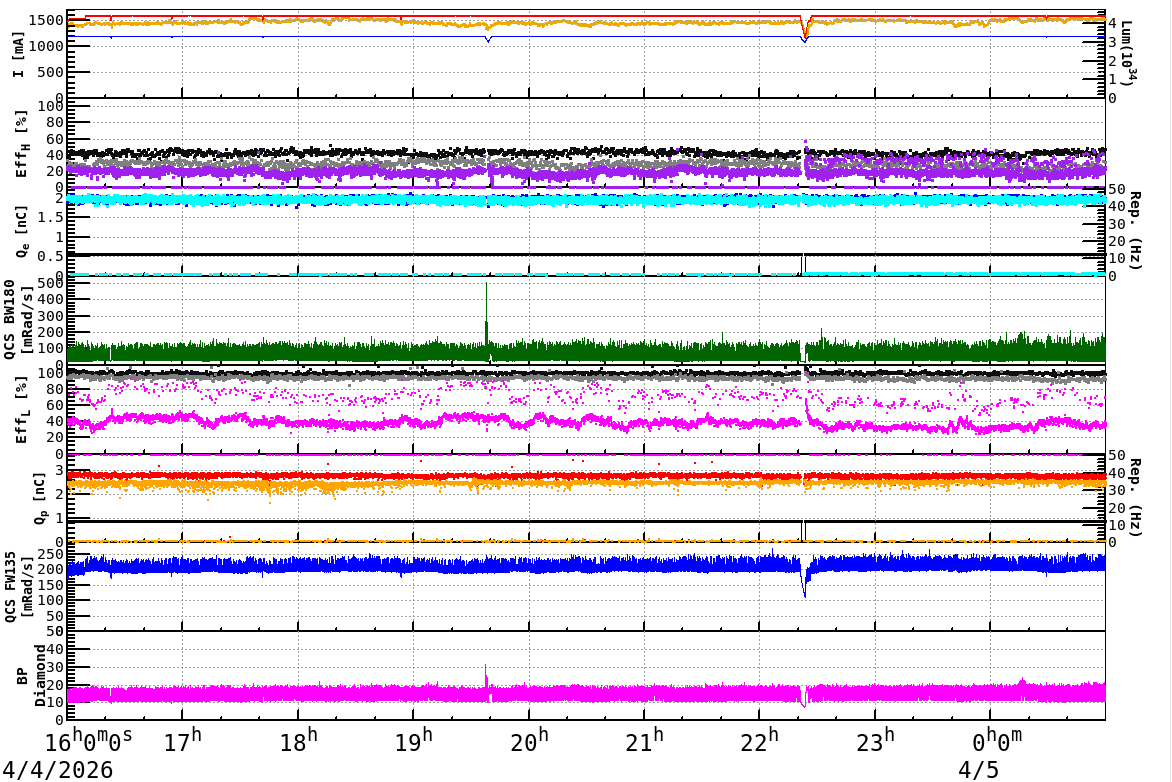Click the green BW180 spike near 19h40
Screen dimensions: 1172x782
click(x=487, y=314)
